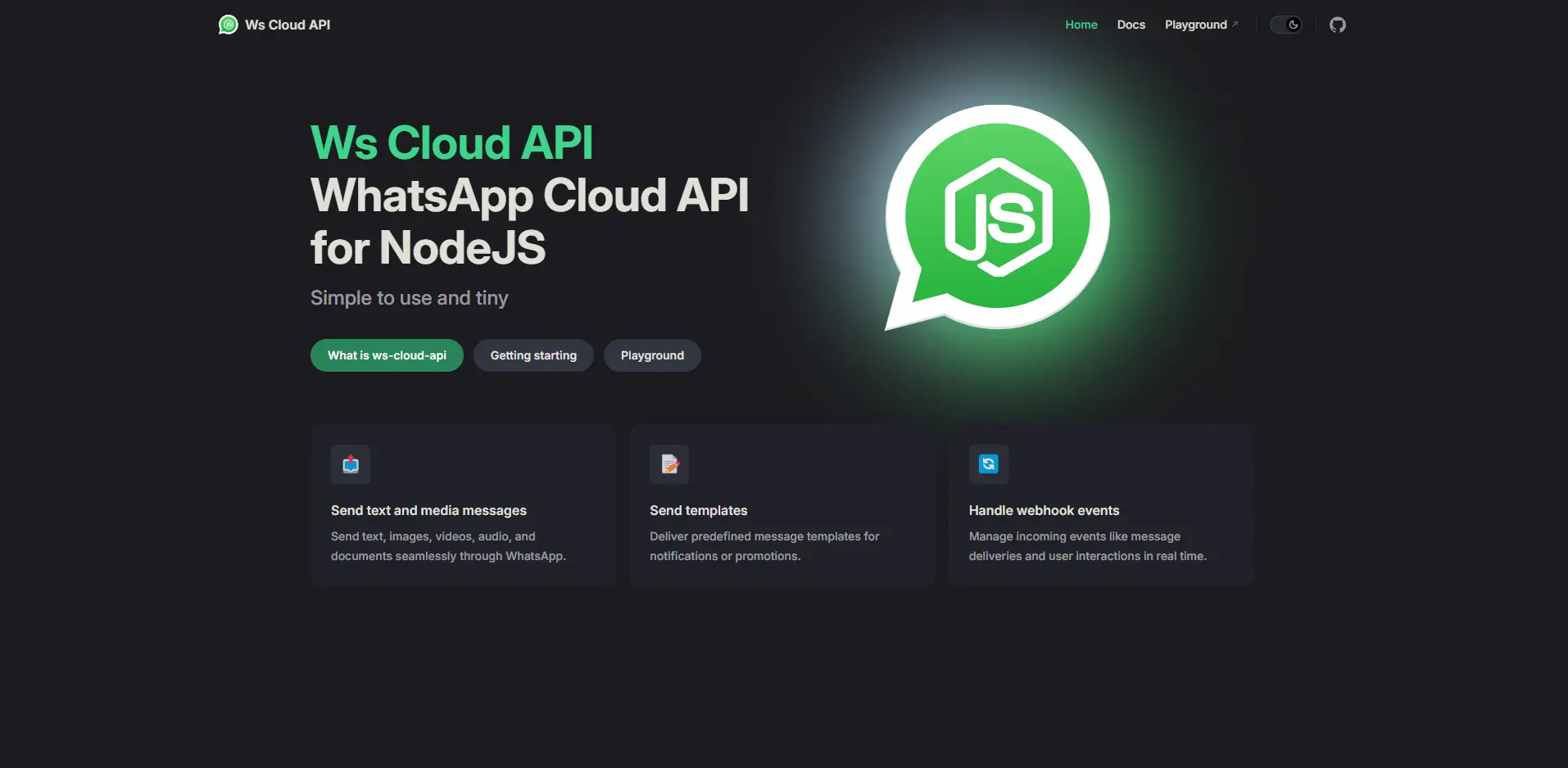Click the green Ws Cloud API headline

tap(451, 141)
